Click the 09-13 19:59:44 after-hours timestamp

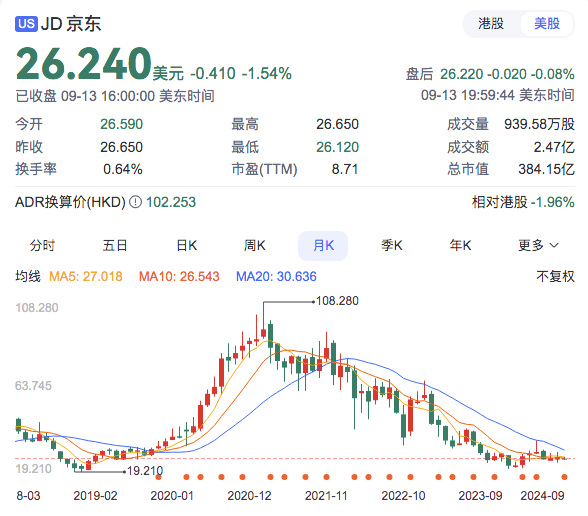498,95
